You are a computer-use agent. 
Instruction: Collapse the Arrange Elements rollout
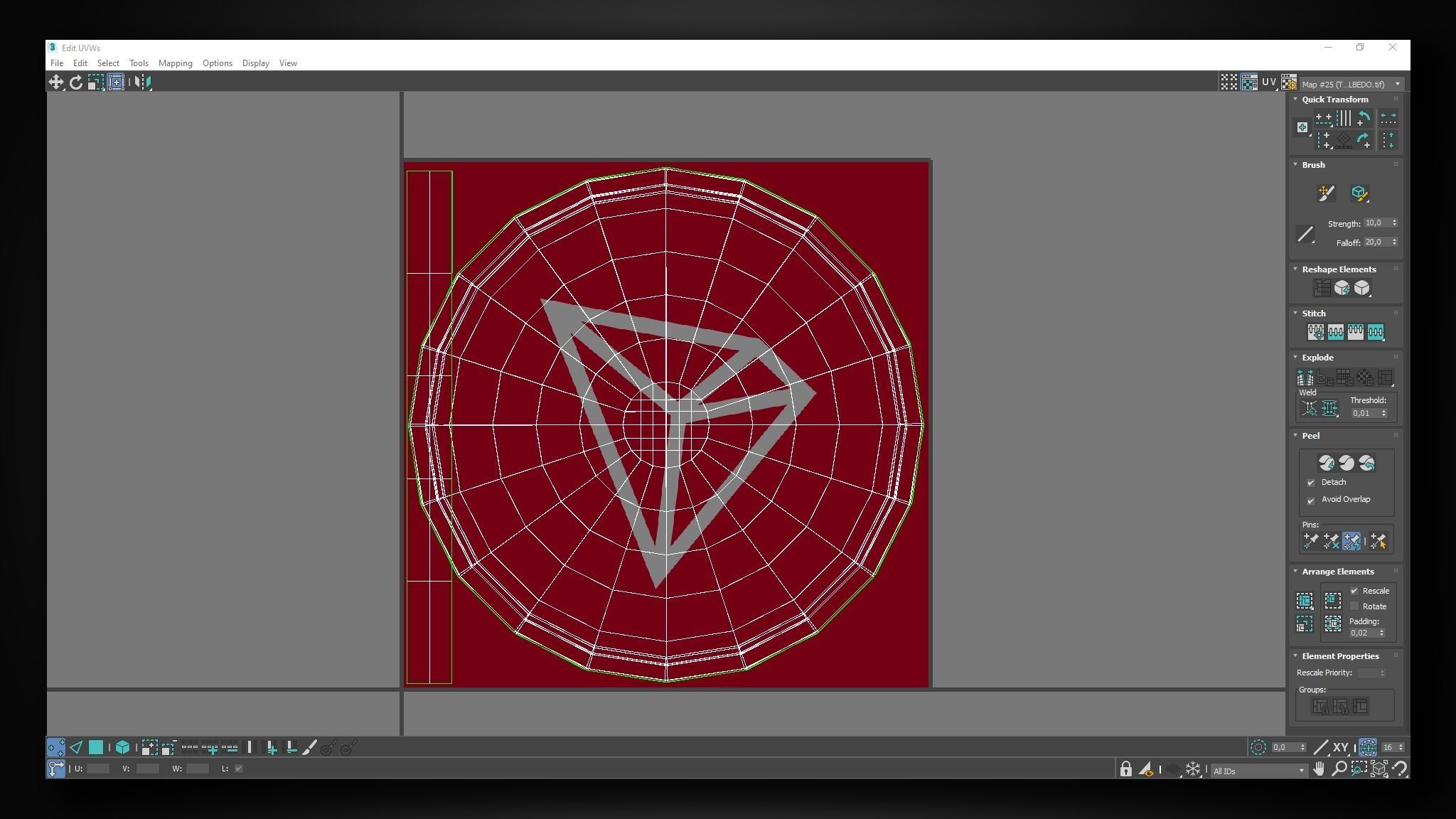[1295, 571]
